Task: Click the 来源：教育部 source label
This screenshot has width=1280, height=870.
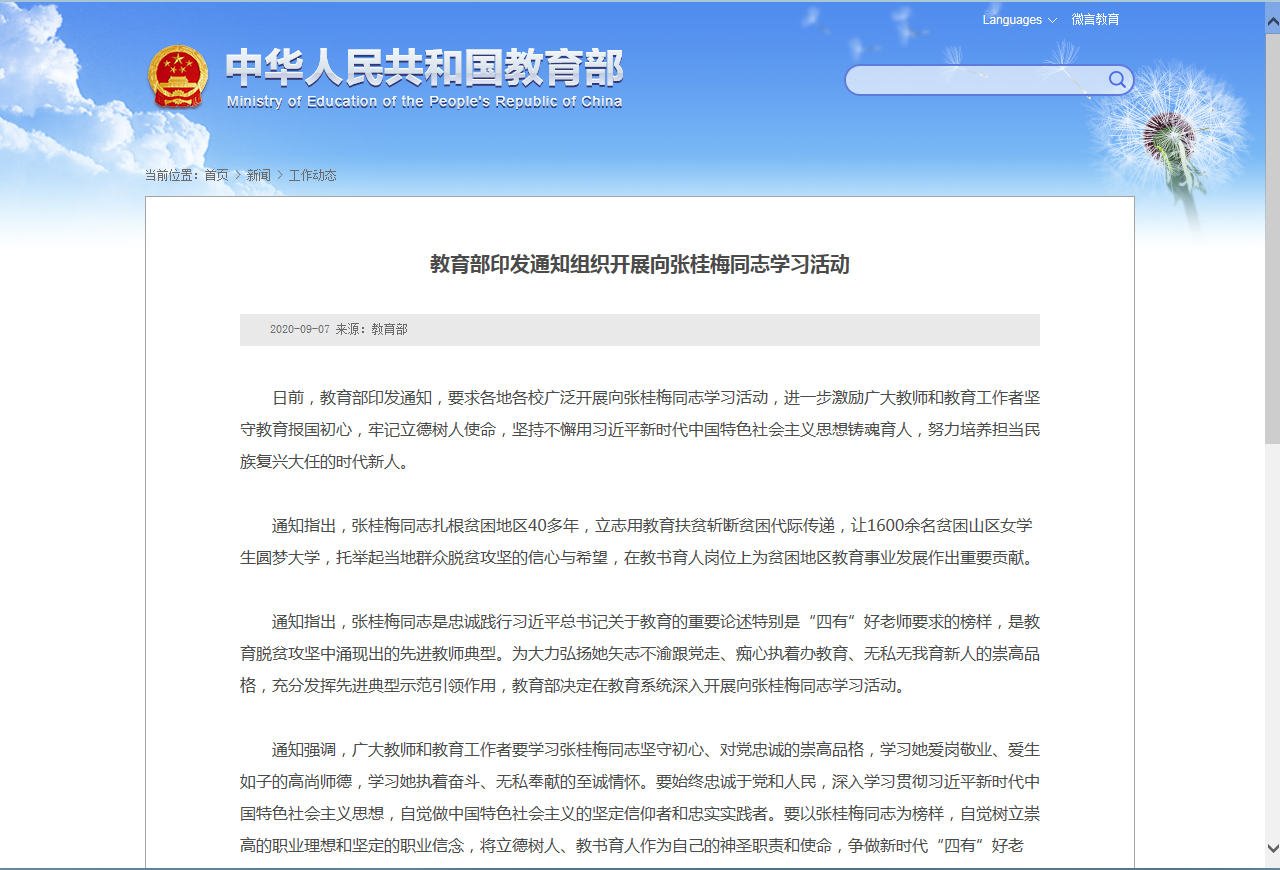Action: pos(371,329)
